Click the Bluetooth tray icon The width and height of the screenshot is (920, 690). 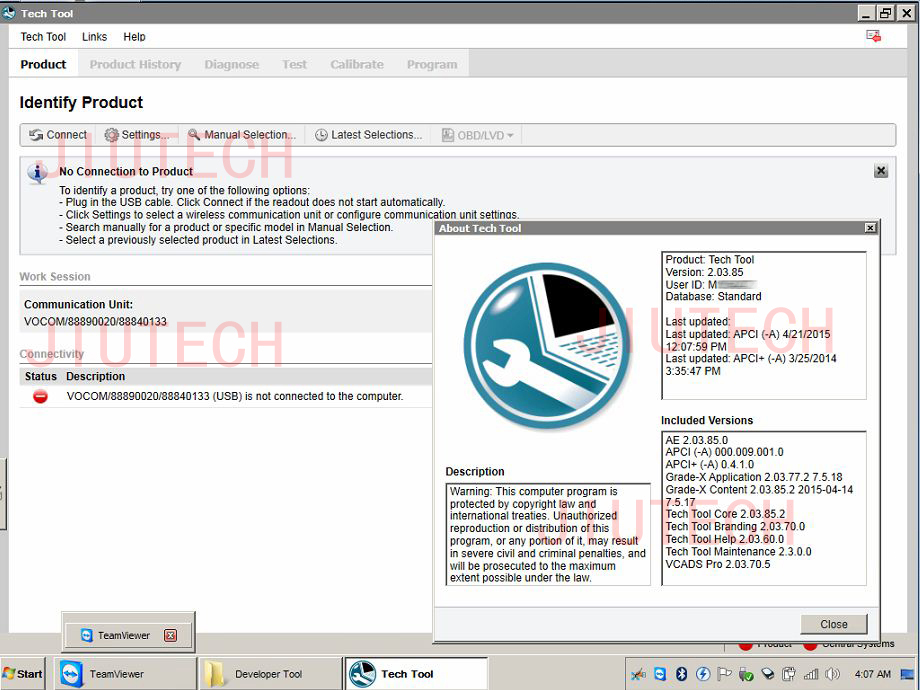pyautogui.click(x=681, y=674)
